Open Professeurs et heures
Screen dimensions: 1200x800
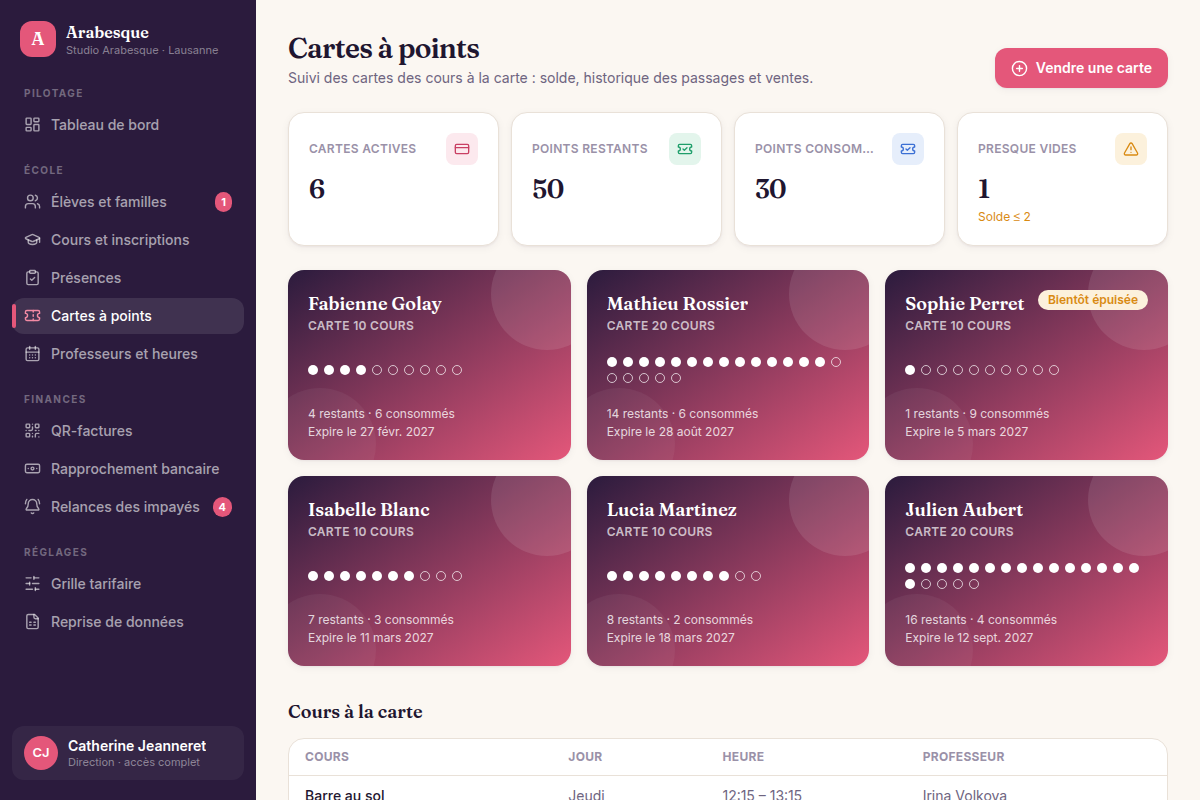coord(128,354)
